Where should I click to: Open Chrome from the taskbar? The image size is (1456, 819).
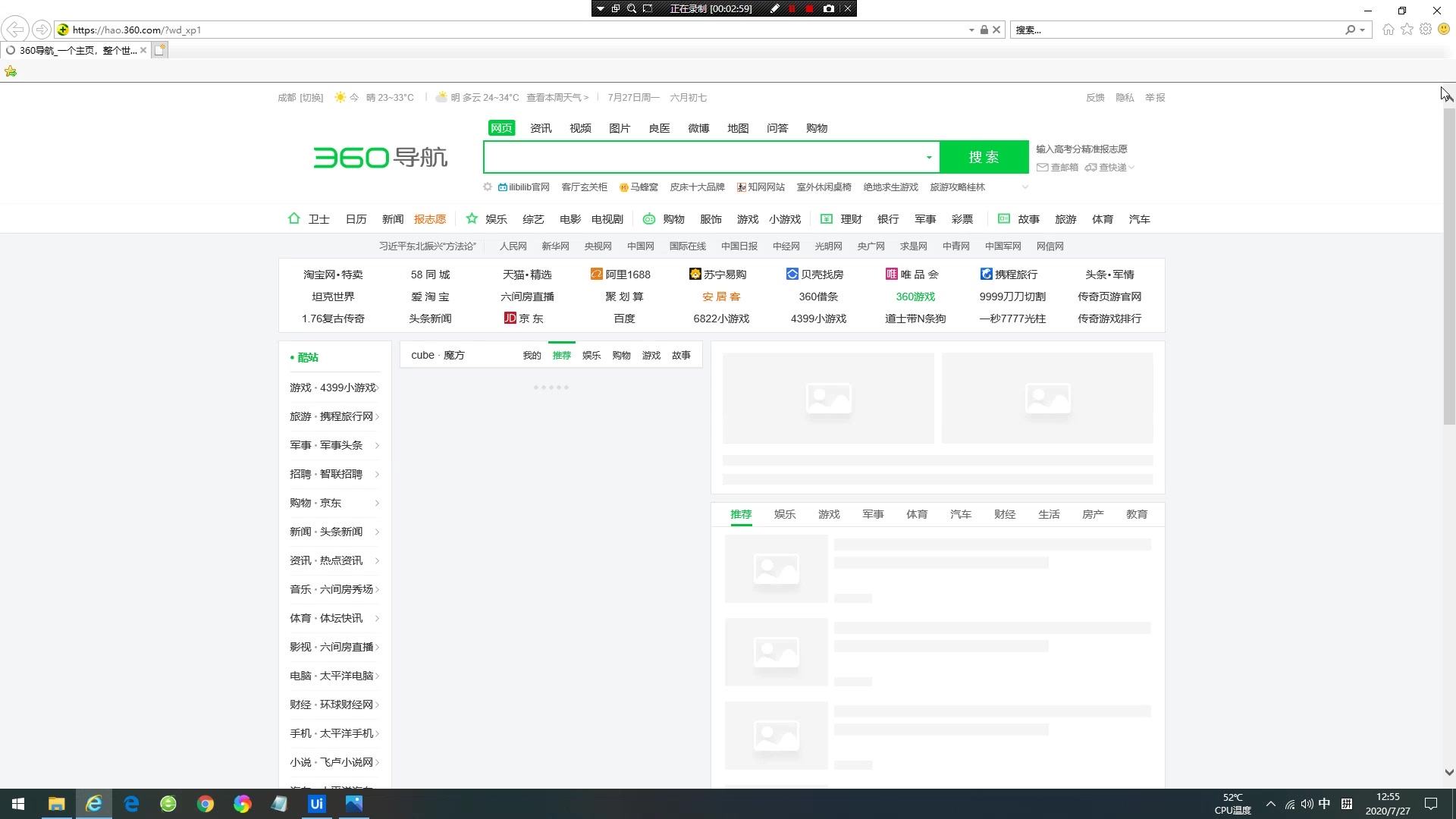tap(206, 804)
